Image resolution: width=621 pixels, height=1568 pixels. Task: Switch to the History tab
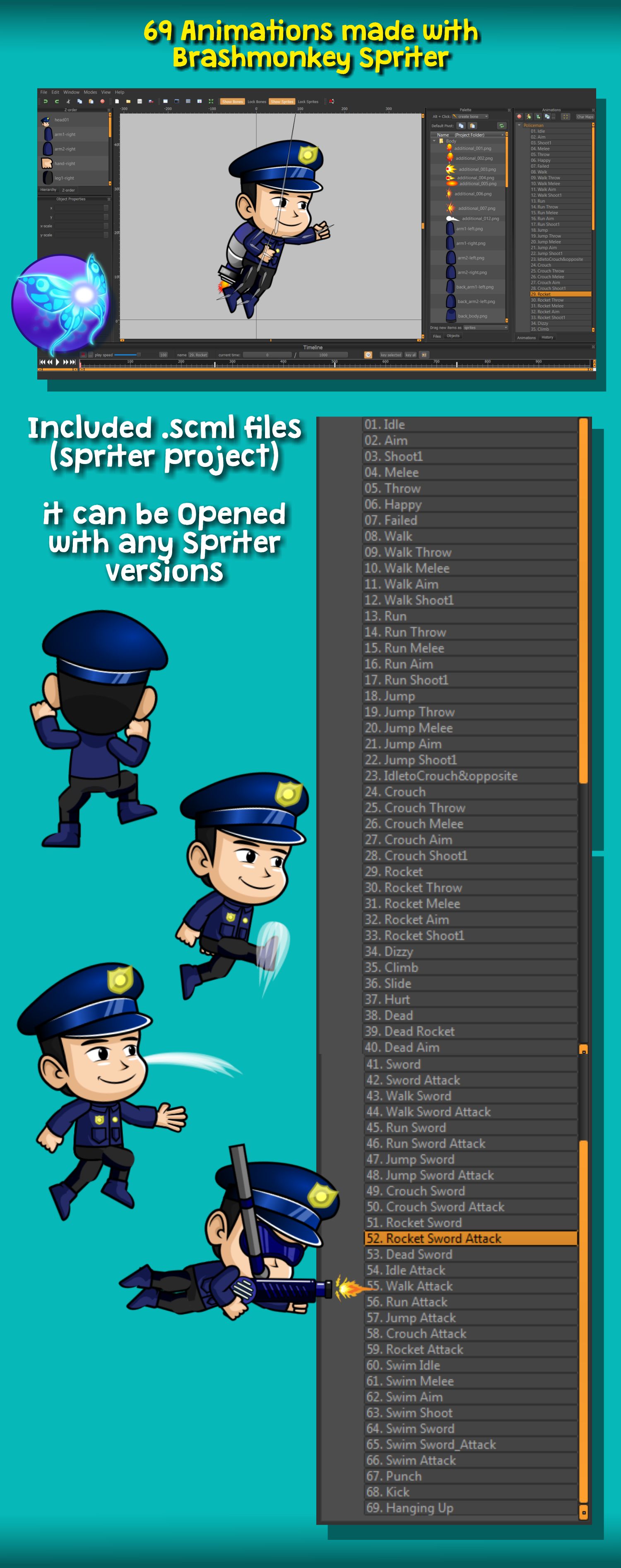tap(547, 337)
